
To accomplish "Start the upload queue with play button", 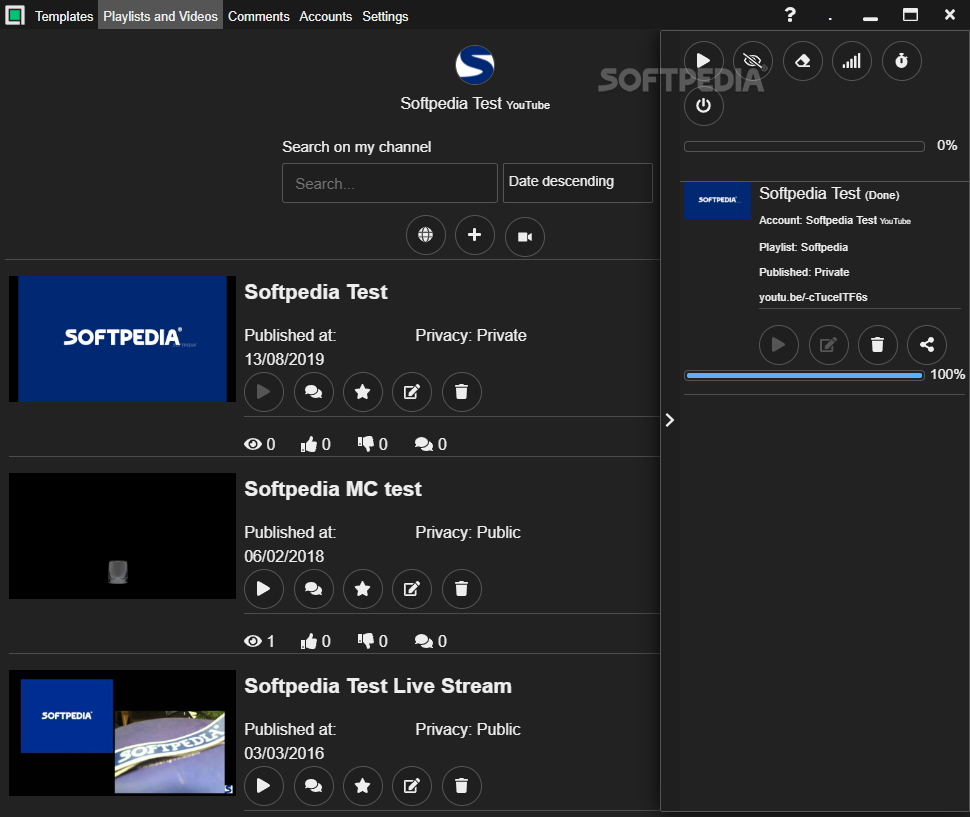I will (x=704, y=61).
